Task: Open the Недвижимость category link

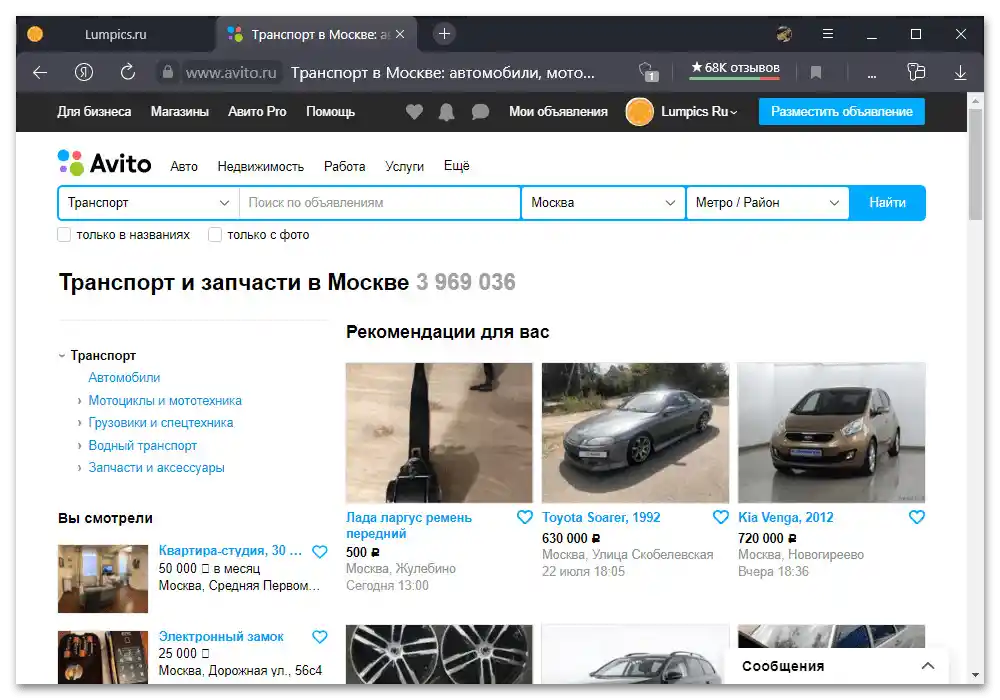Action: [x=260, y=166]
